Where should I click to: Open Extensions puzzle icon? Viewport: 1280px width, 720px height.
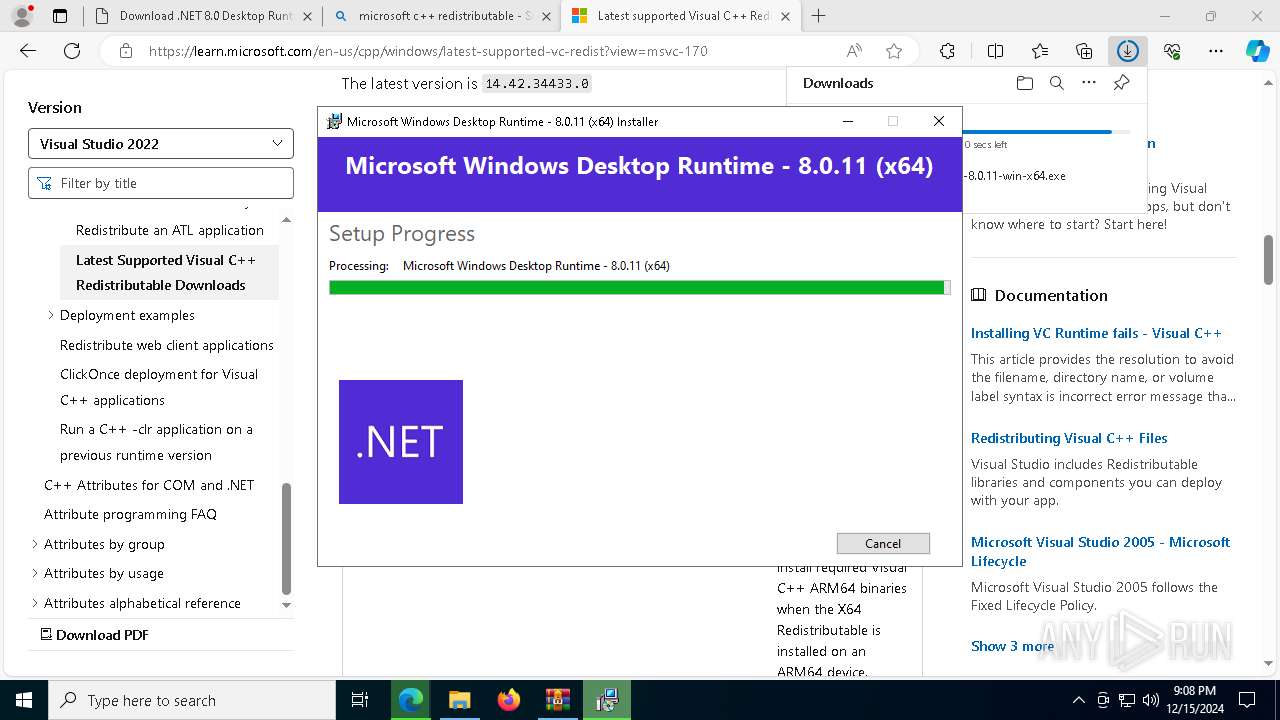coord(947,51)
